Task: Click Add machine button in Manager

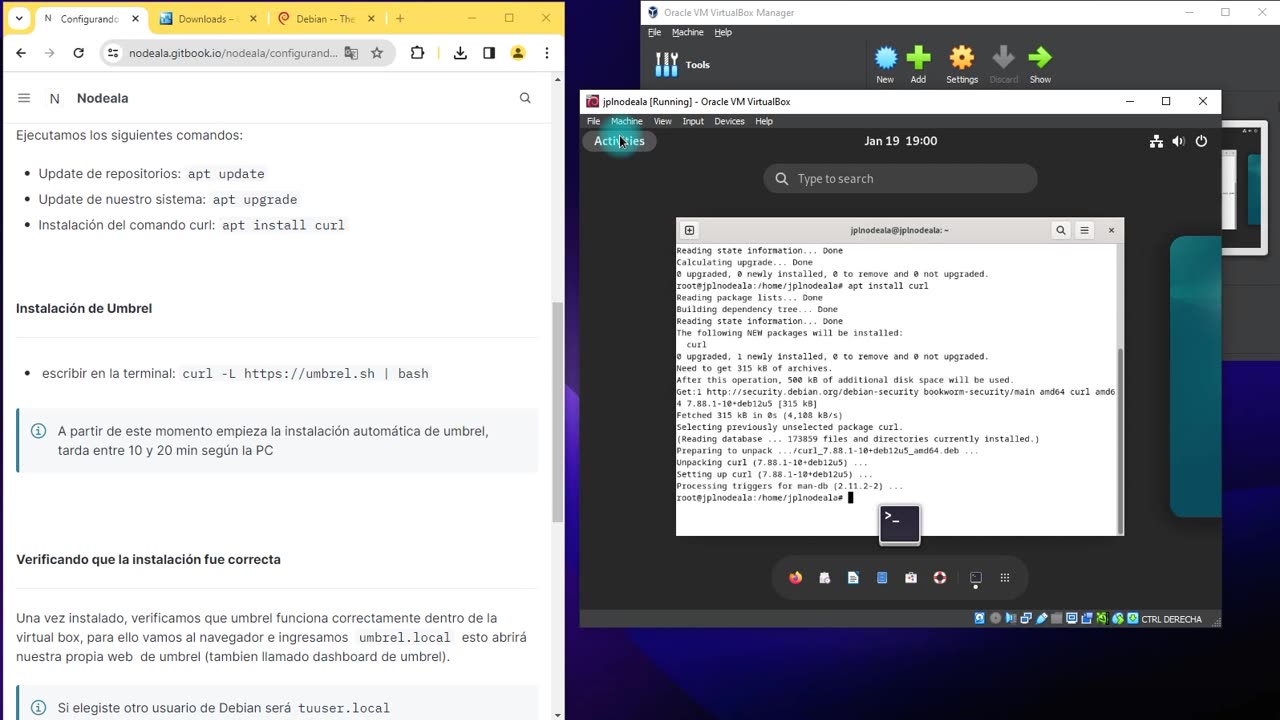Action: click(x=918, y=64)
